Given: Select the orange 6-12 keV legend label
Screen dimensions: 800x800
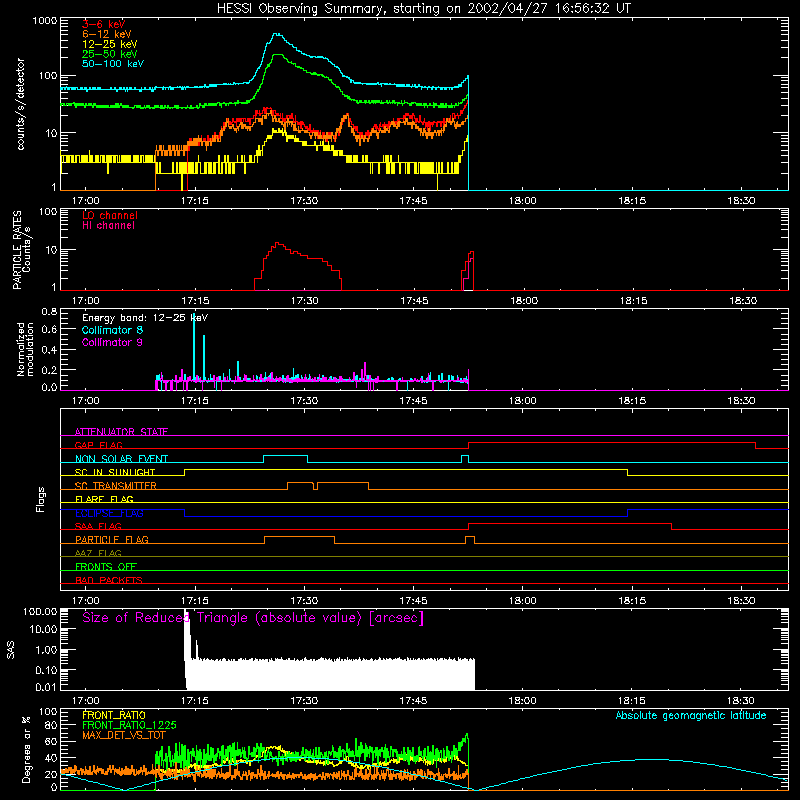Looking at the screenshot, I should click(106, 34).
